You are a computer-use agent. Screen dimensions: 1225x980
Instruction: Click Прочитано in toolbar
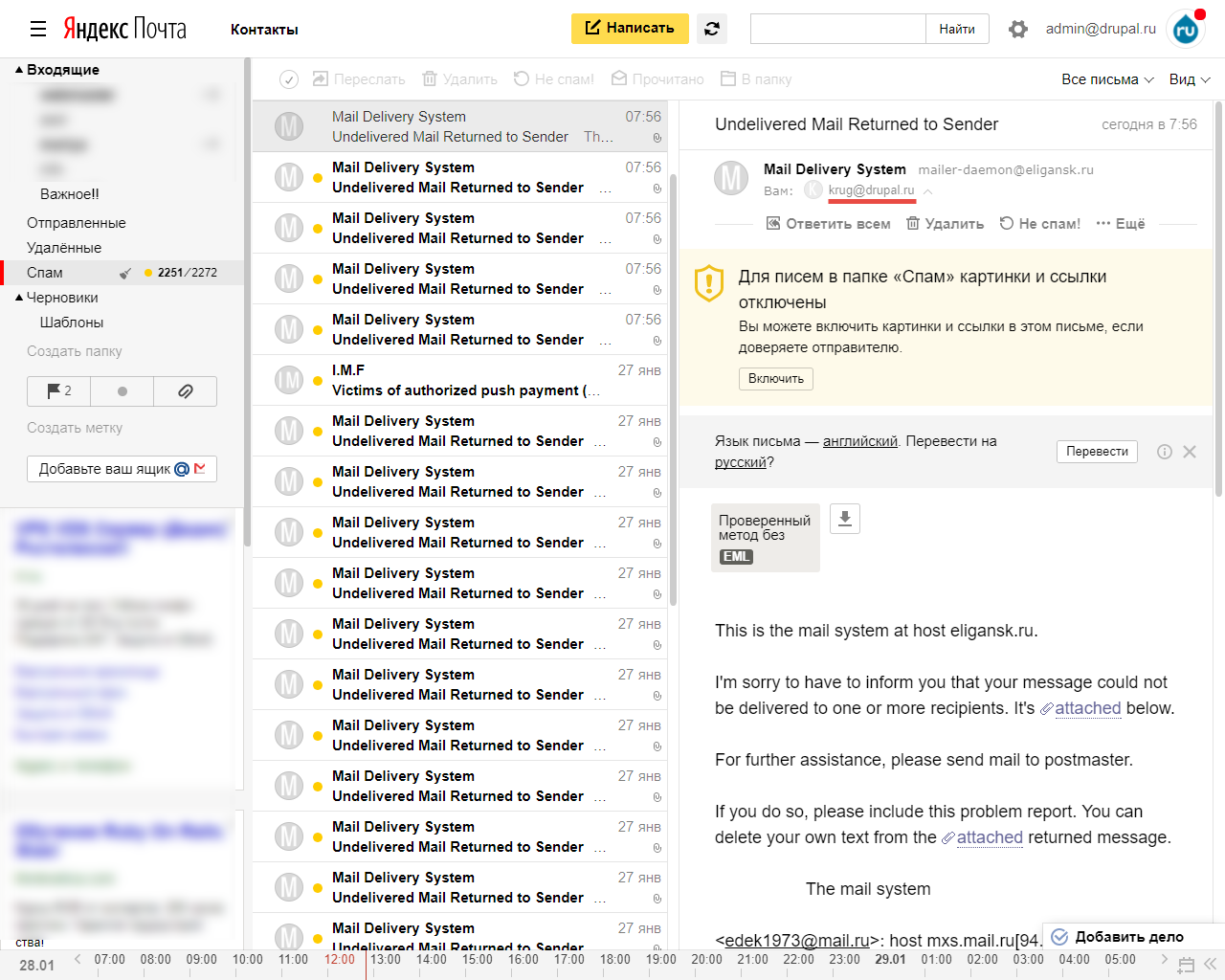tap(657, 79)
